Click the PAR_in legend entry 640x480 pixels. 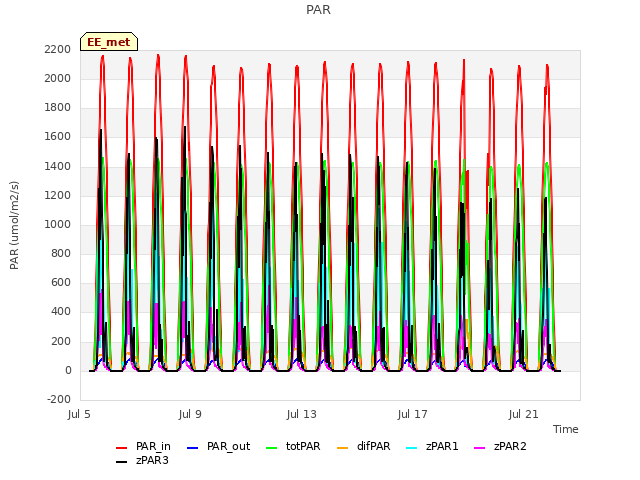click(143, 447)
